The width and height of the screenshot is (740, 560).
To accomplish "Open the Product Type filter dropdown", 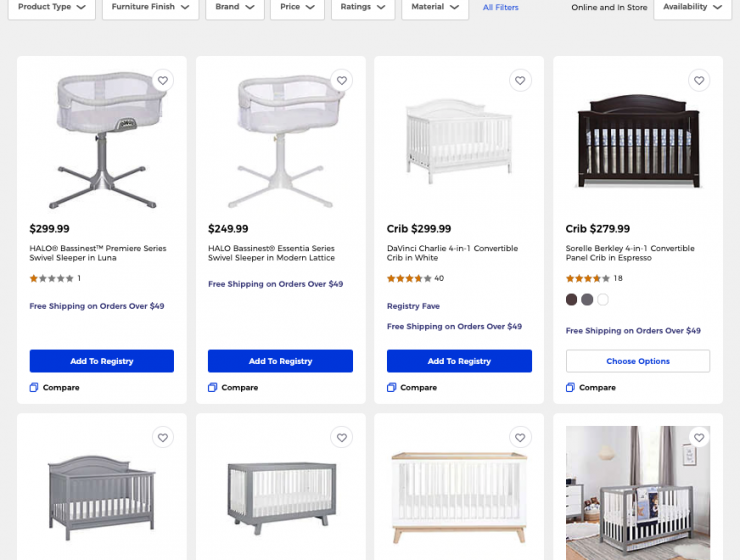I will [52, 7].
